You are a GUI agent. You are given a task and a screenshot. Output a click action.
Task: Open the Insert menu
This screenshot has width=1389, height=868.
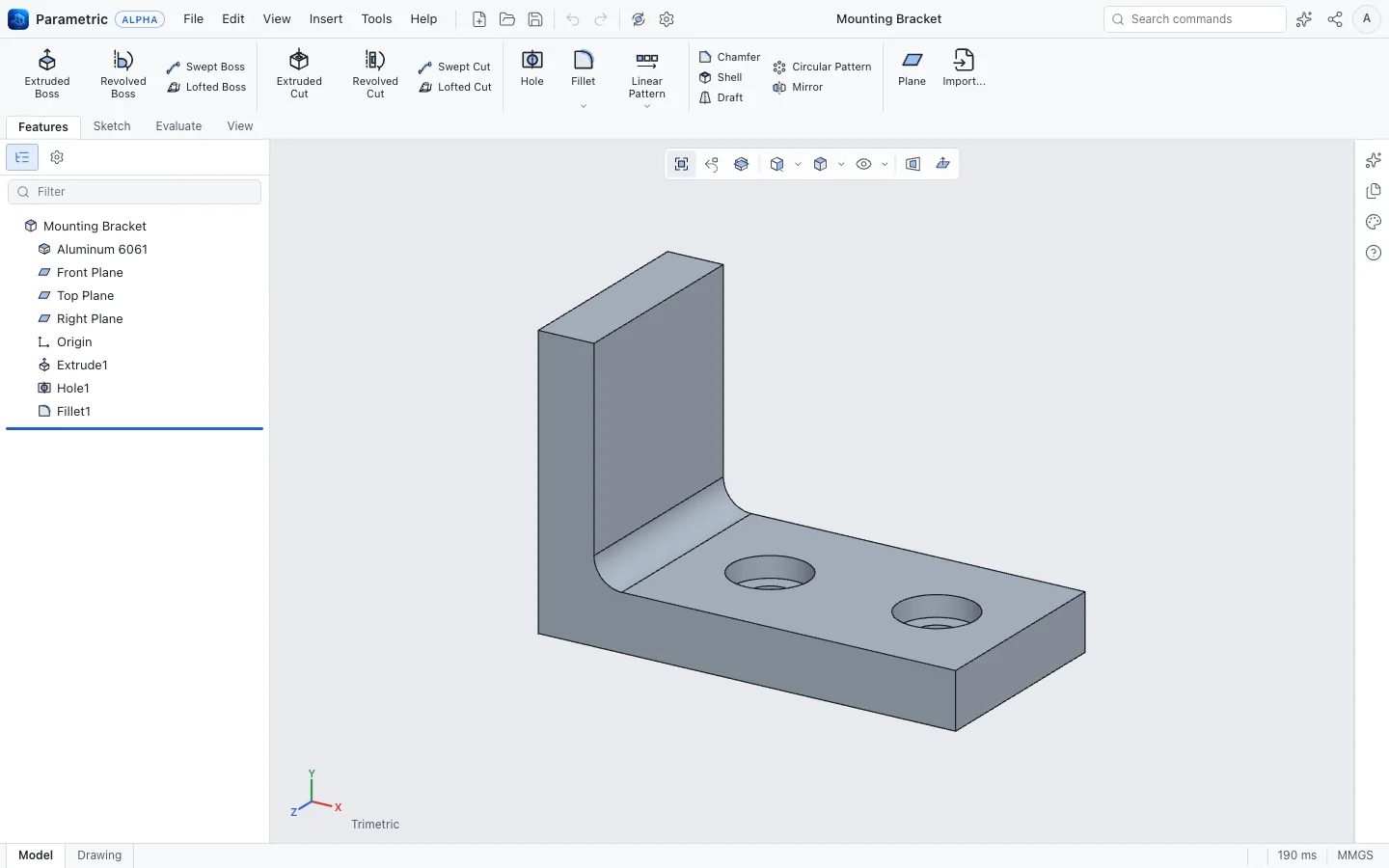point(326,19)
